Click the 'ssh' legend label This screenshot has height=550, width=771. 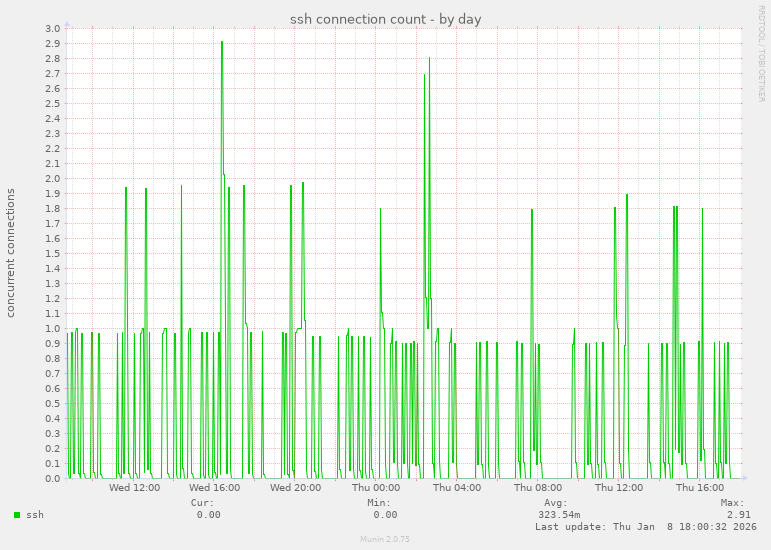pyautogui.click(x=35, y=515)
